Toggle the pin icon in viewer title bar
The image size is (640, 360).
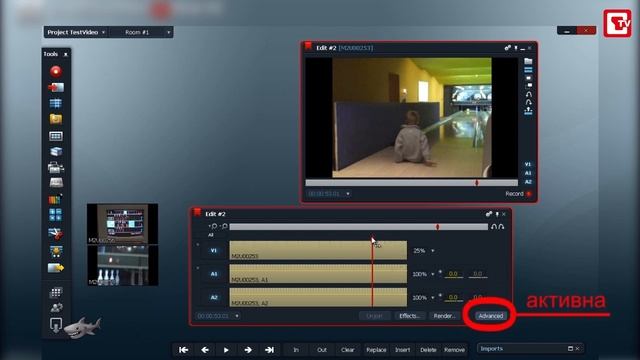[516, 48]
